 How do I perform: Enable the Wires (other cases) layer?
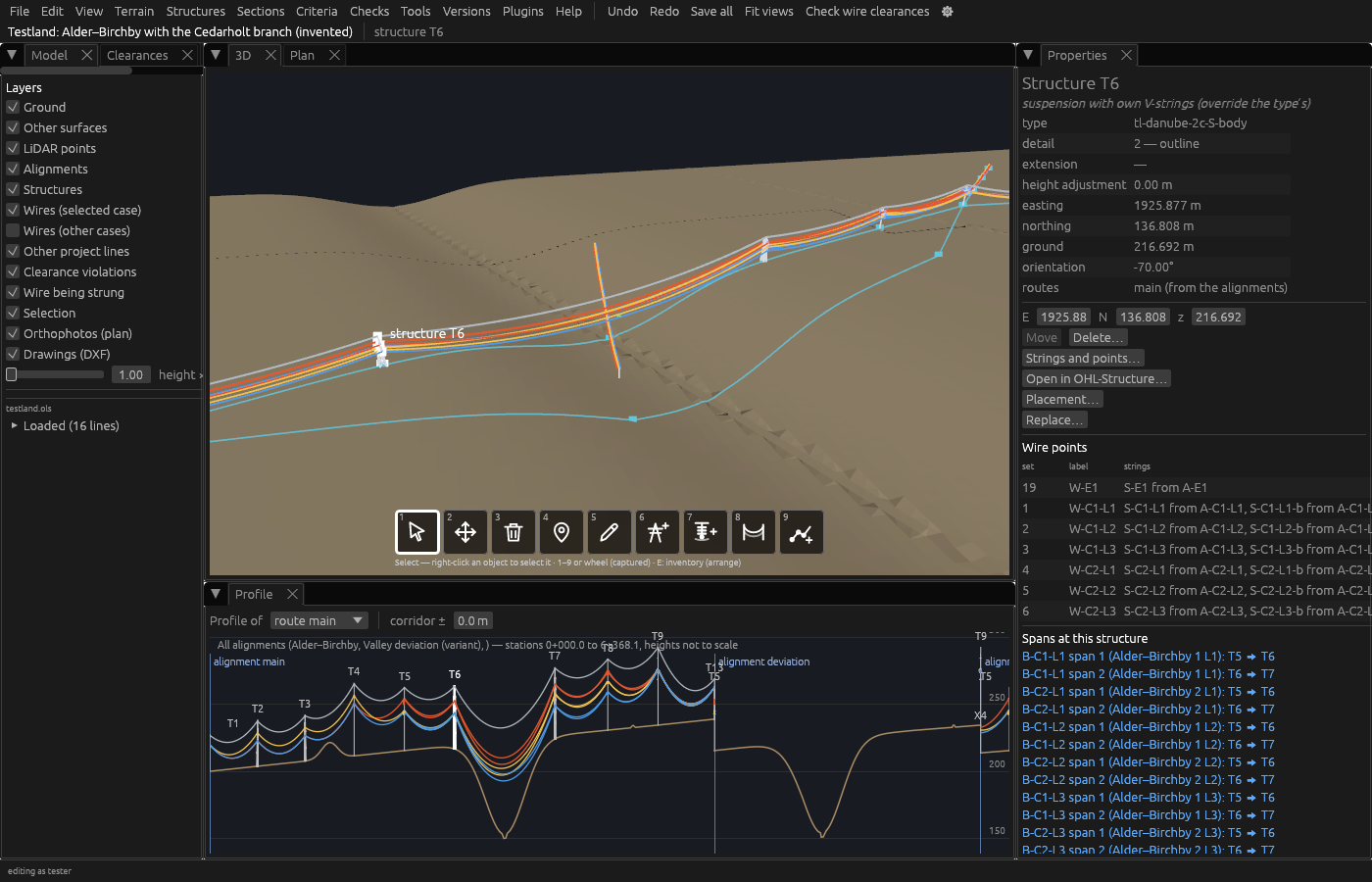[x=13, y=230]
